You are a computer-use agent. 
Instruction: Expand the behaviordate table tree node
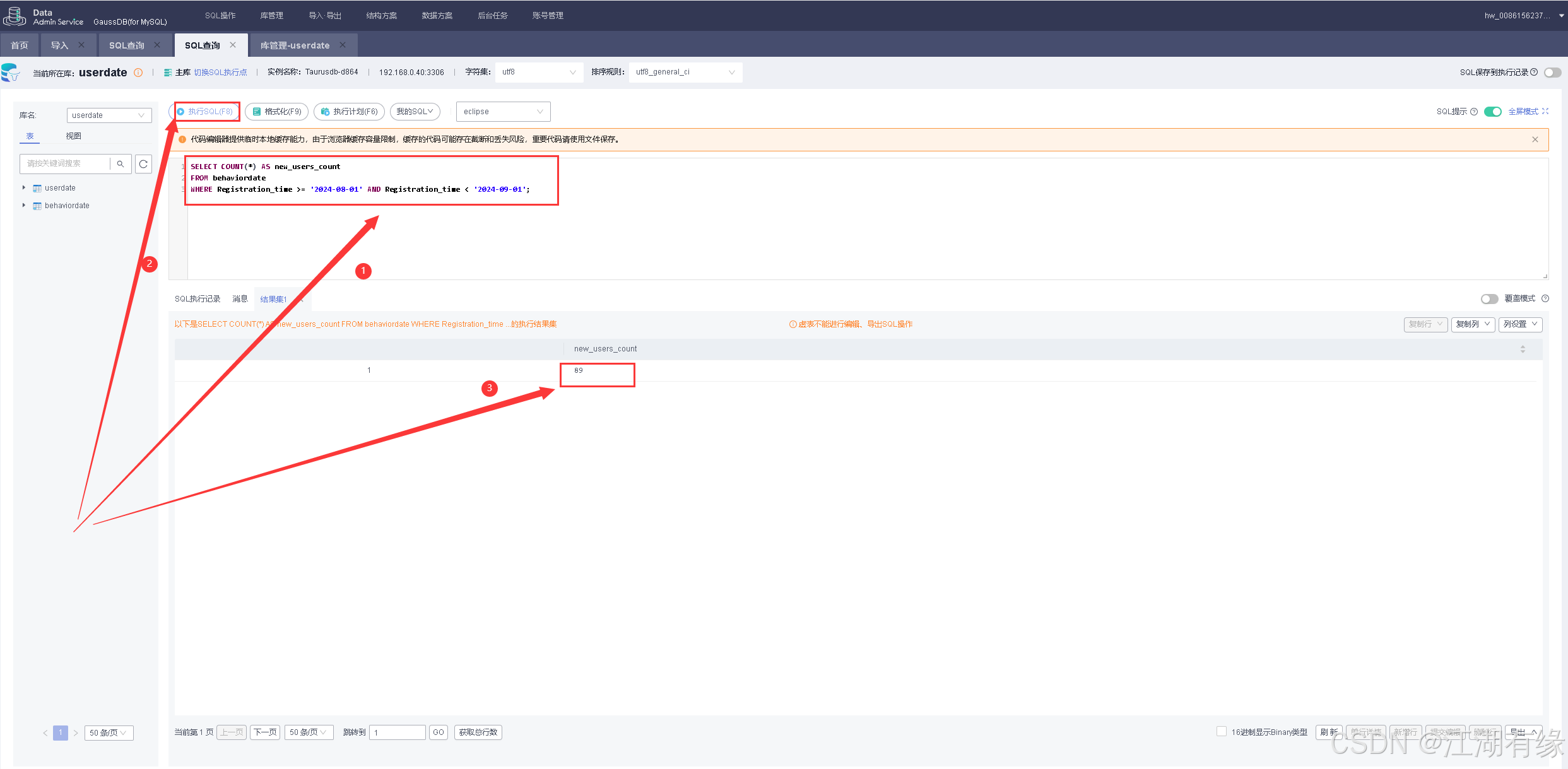pos(24,206)
